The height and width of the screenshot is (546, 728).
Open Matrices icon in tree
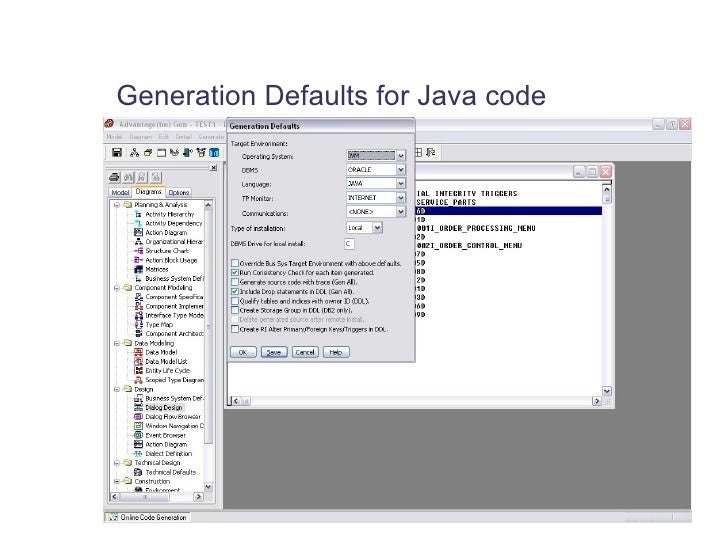[138, 269]
